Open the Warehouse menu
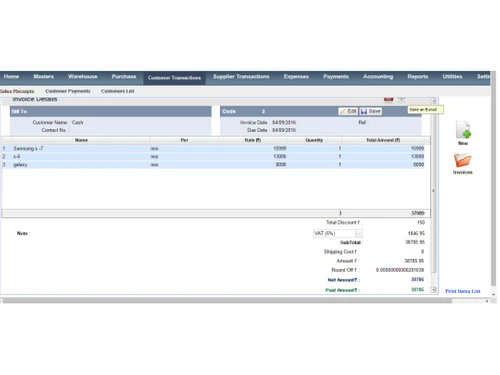Viewport: 500px width, 375px height. point(83,77)
